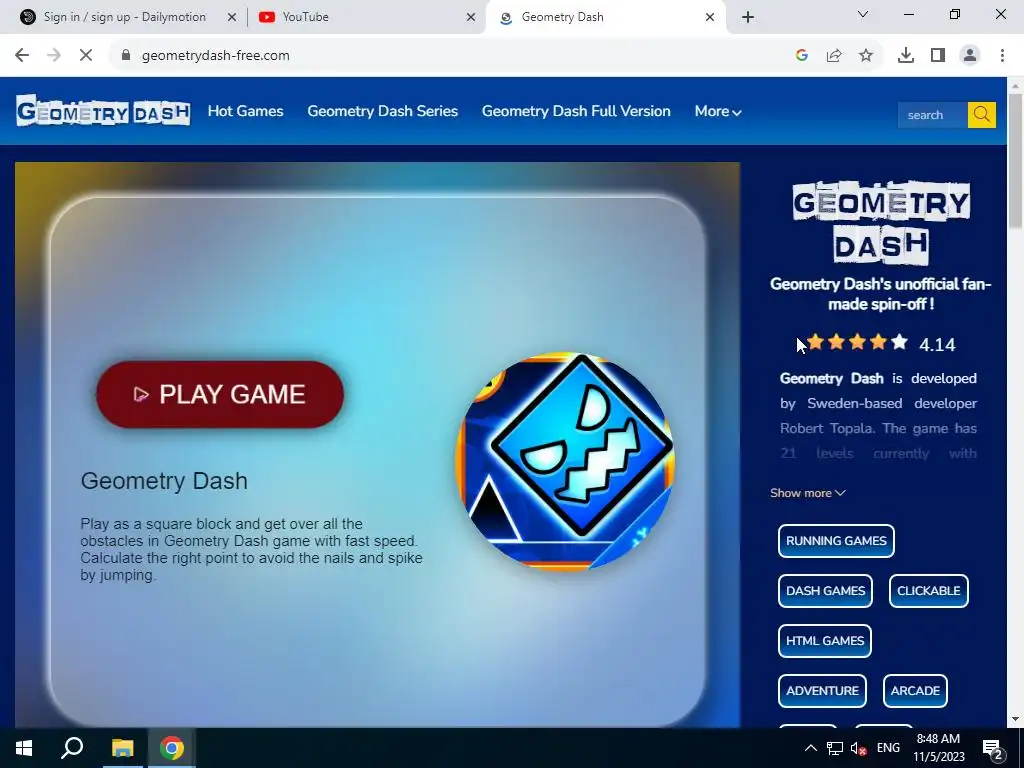Close the Dailymotion tab

coord(232,18)
